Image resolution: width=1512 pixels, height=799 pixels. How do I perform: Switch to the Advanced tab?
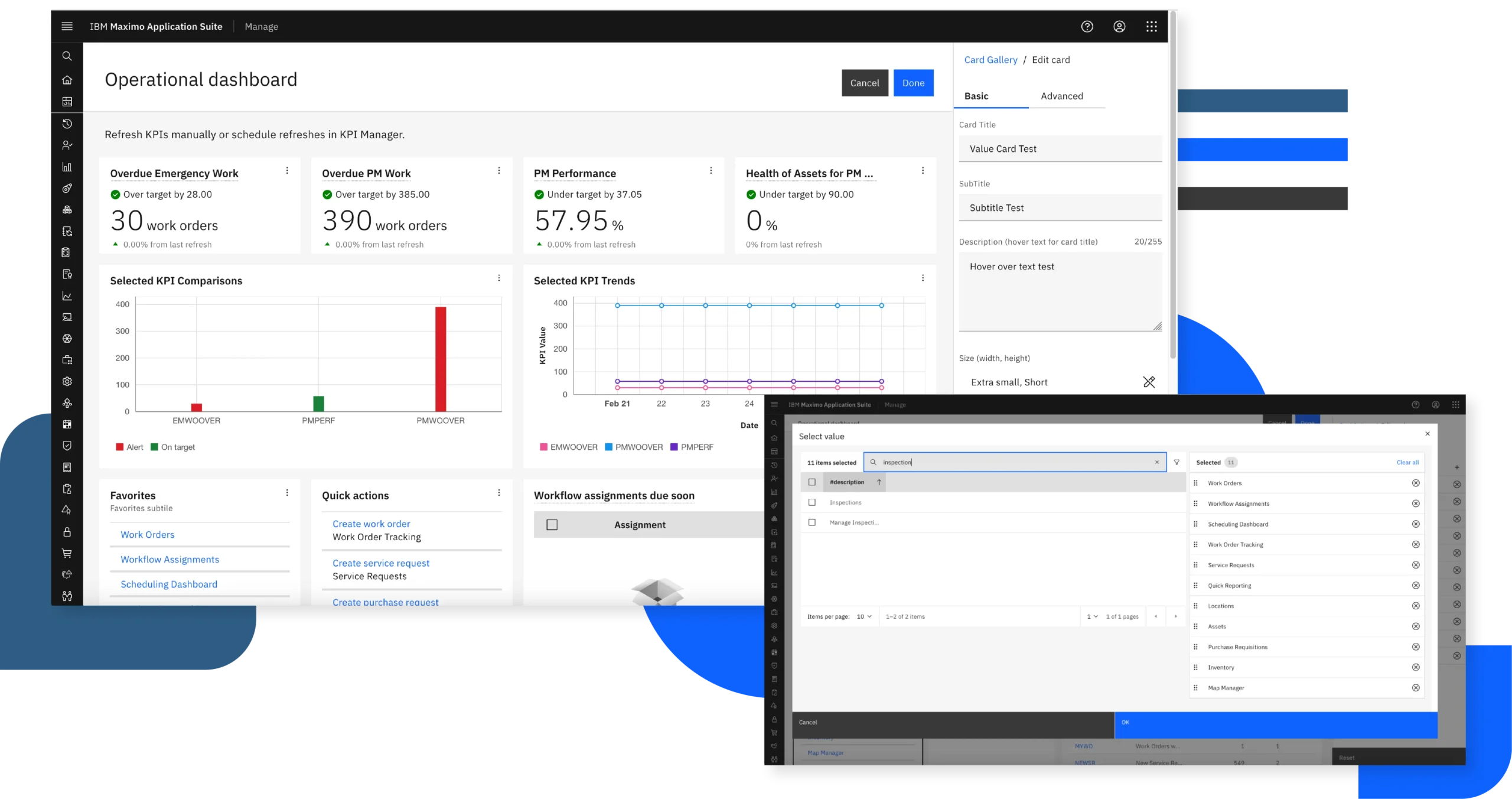[x=1061, y=96]
